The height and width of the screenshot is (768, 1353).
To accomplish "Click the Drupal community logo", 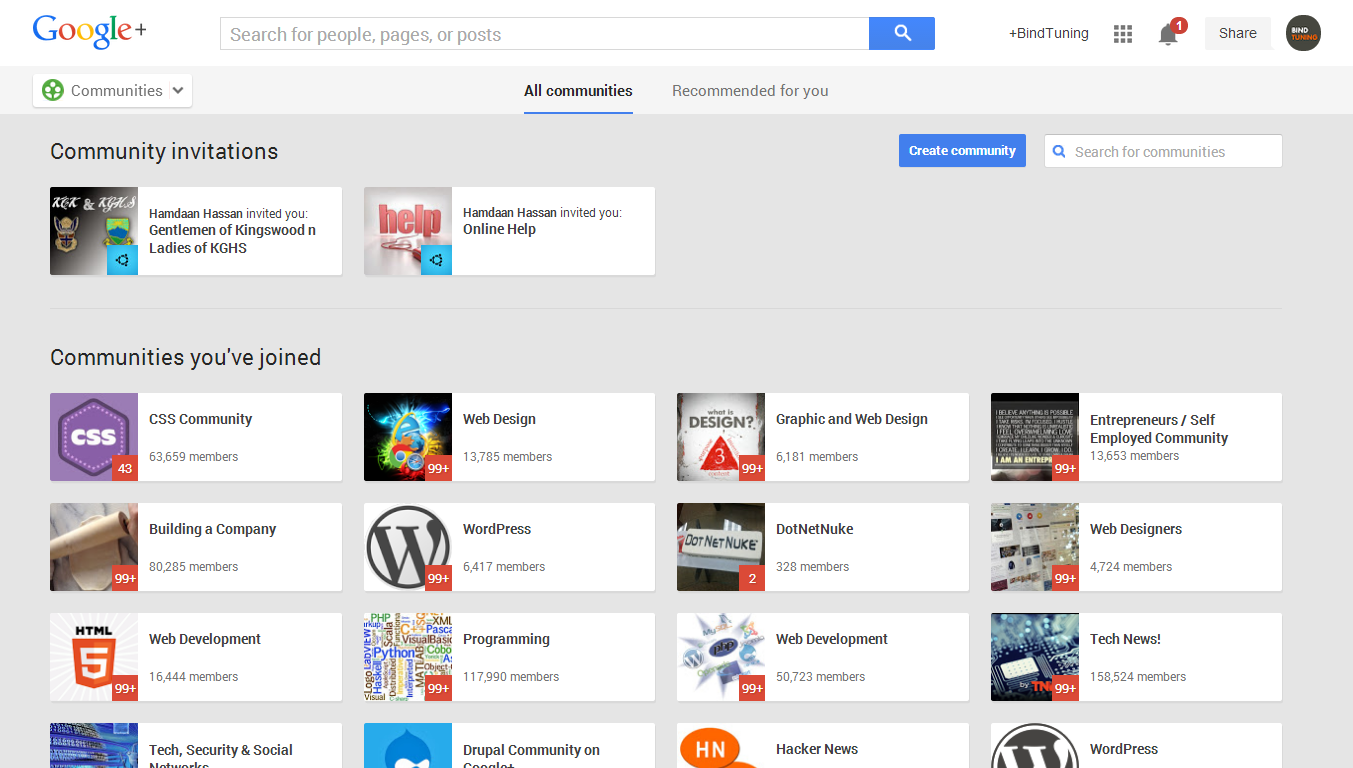I will tap(408, 745).
